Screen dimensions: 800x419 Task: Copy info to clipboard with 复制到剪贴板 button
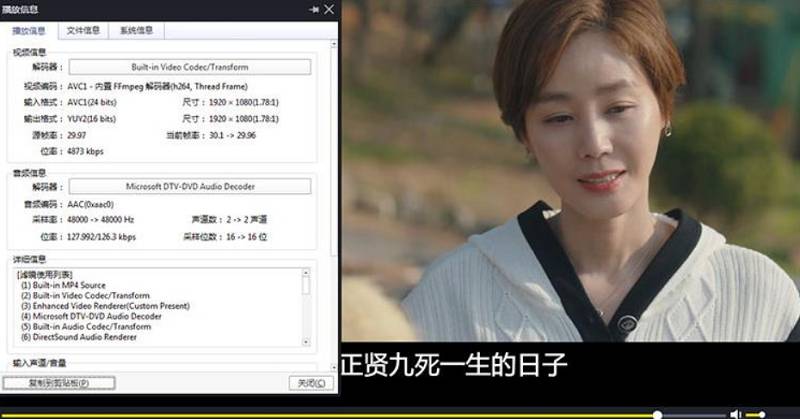coord(59,383)
